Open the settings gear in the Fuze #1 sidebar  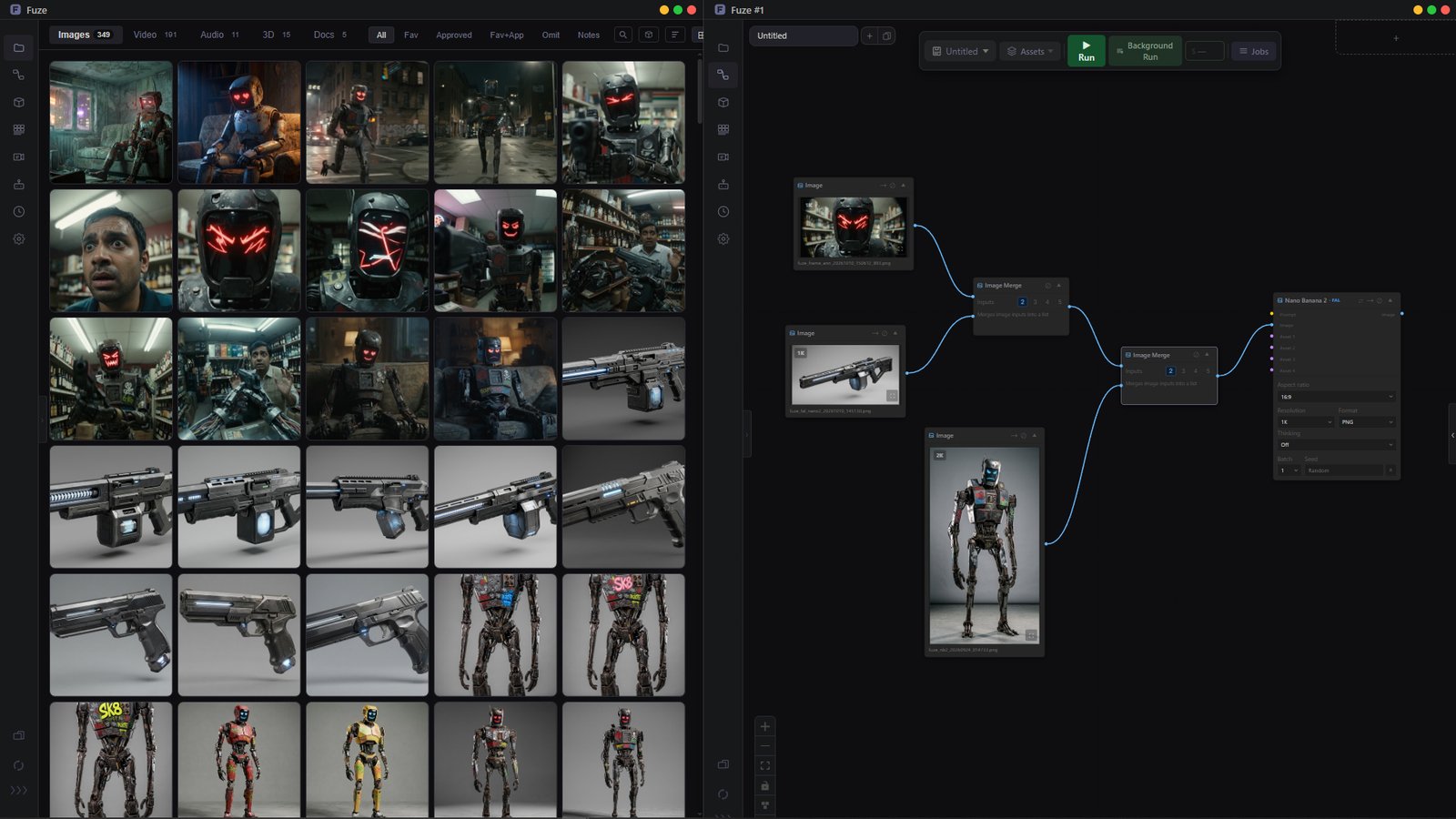(723, 238)
